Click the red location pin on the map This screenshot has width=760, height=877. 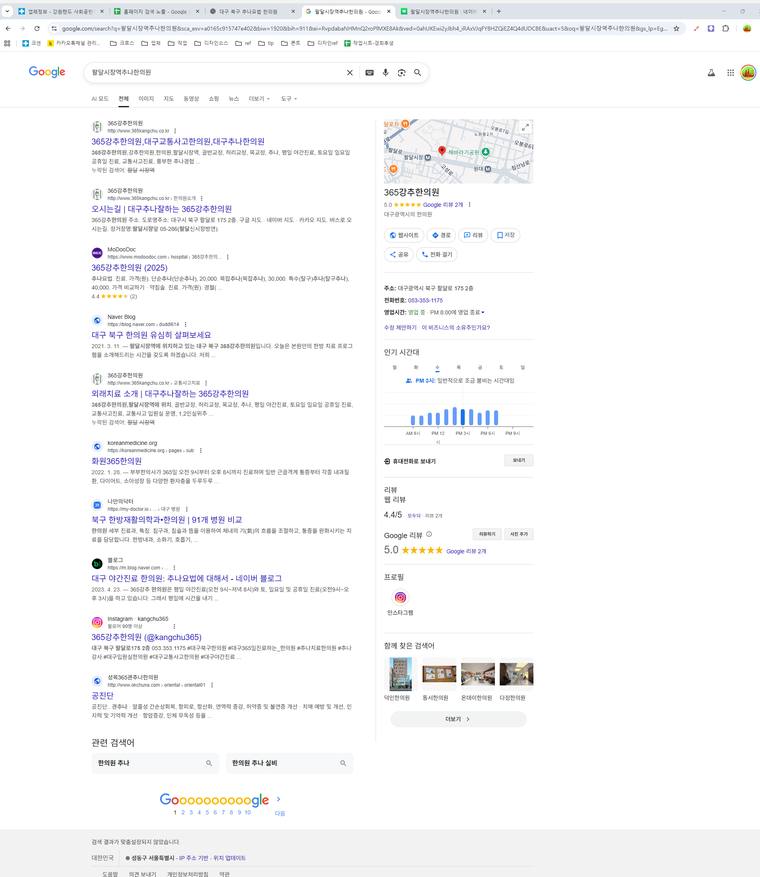pyautogui.click(x=442, y=150)
